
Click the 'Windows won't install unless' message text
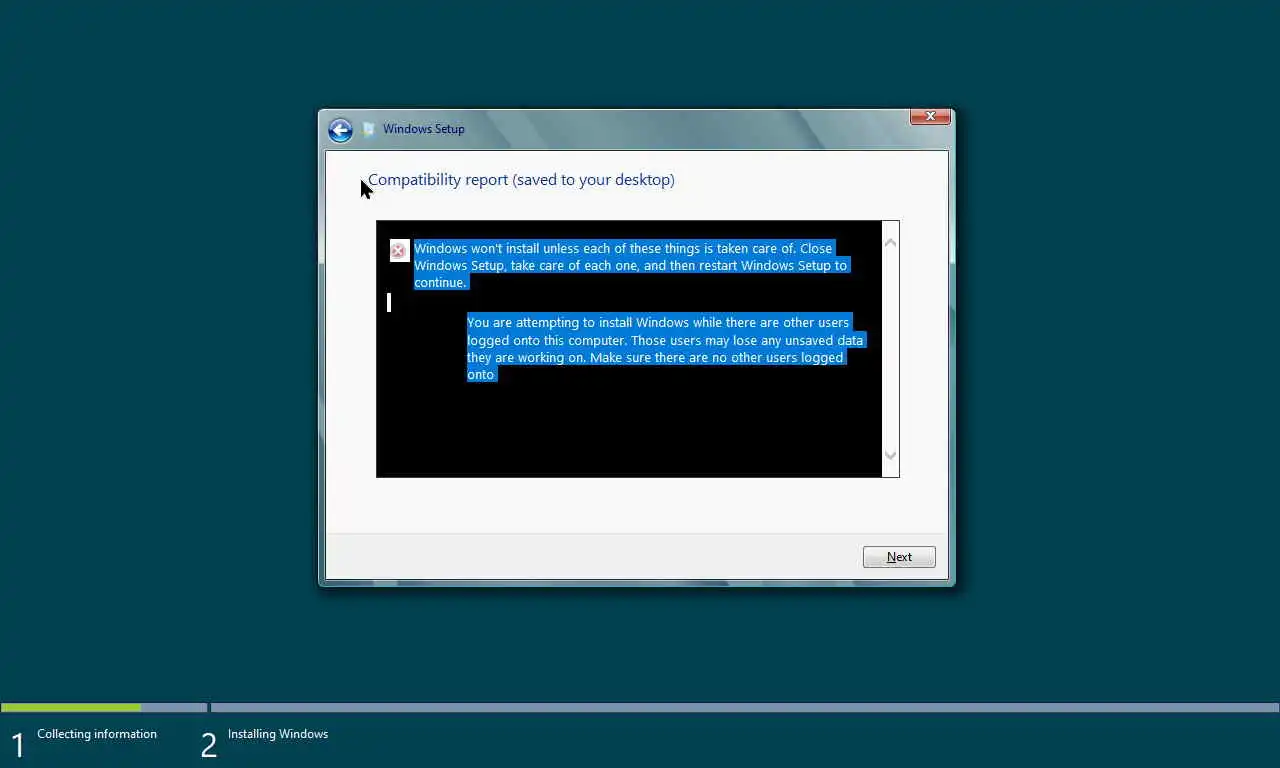click(x=631, y=265)
